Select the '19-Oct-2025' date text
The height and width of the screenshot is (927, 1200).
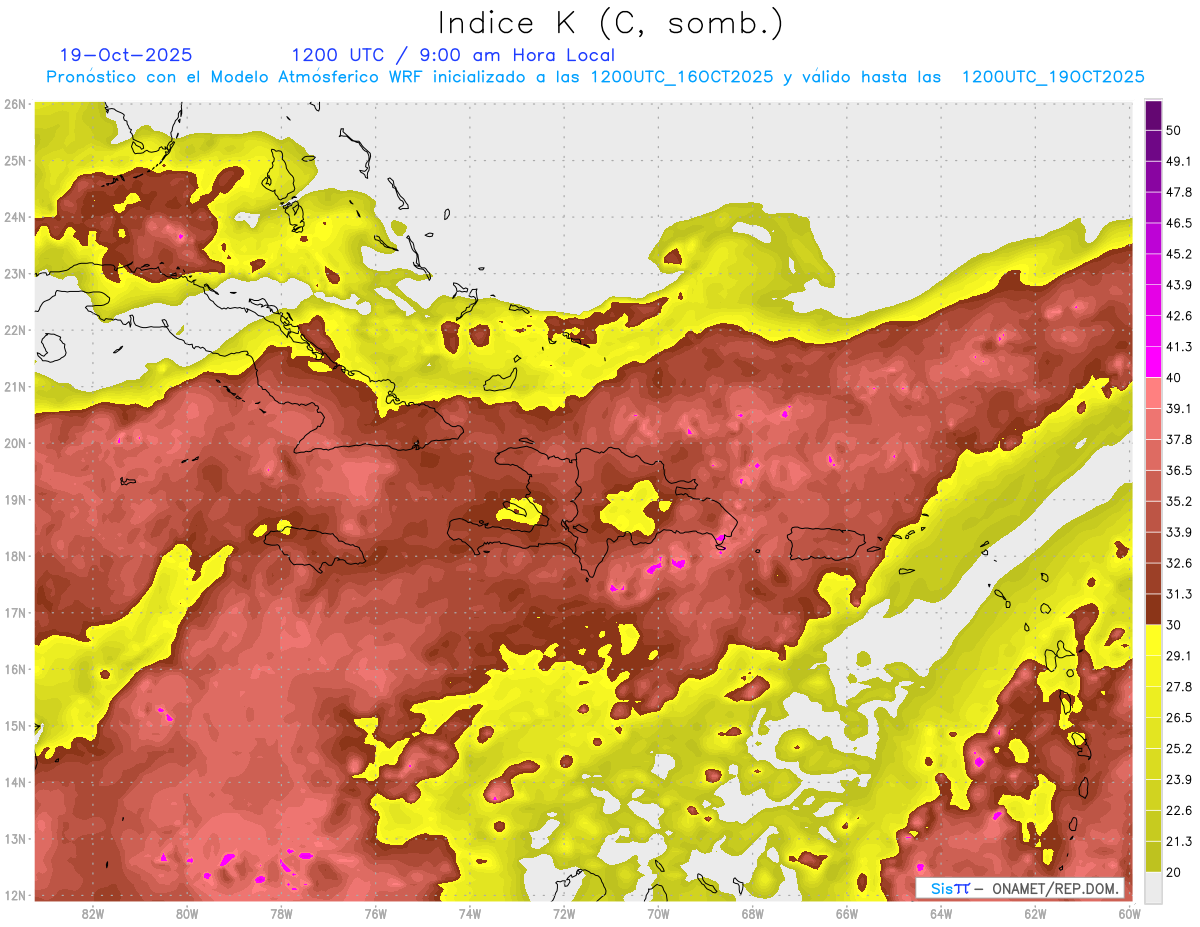(x=126, y=55)
